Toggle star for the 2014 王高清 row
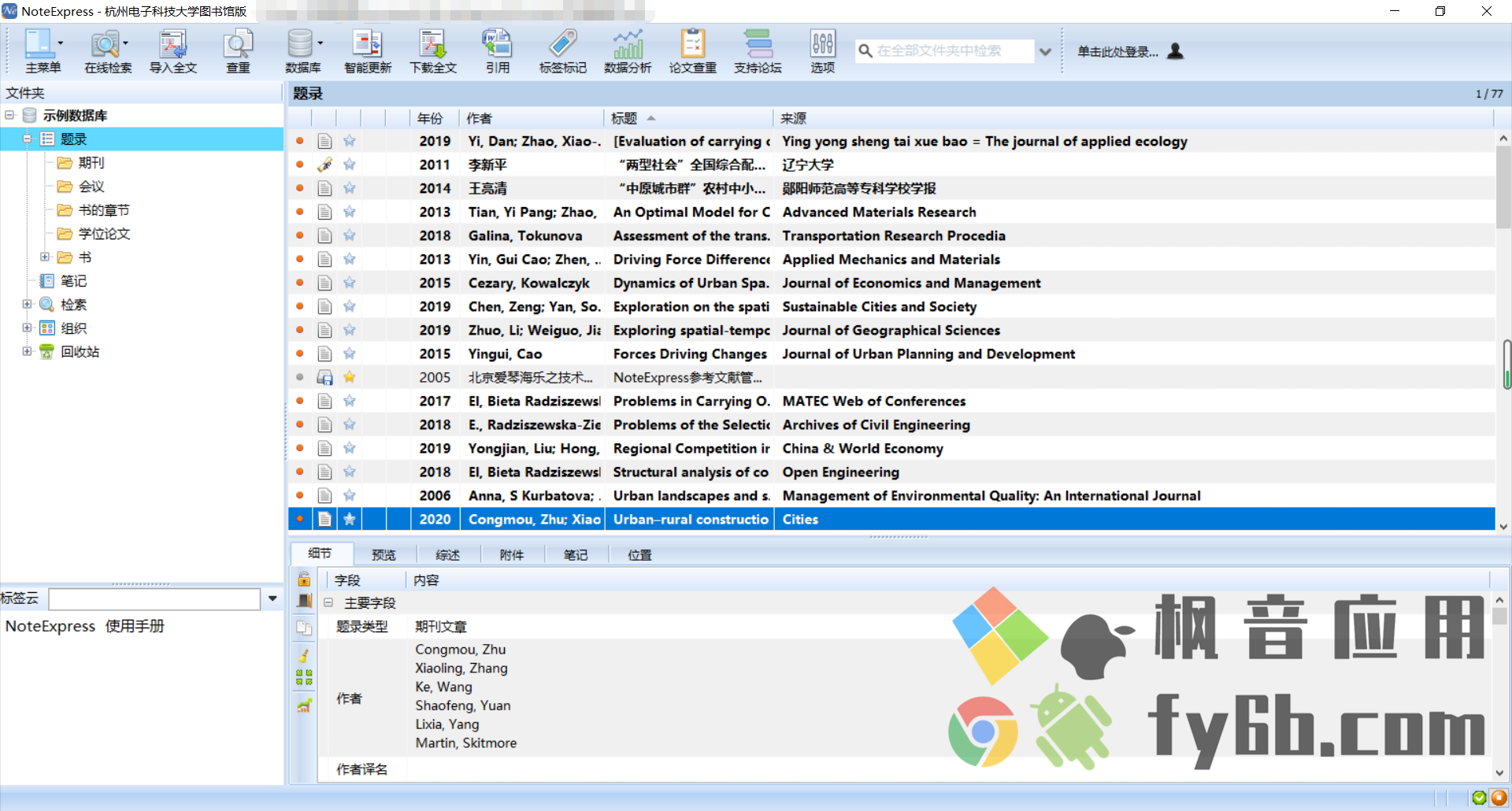The width and height of the screenshot is (1512, 811). point(350,188)
